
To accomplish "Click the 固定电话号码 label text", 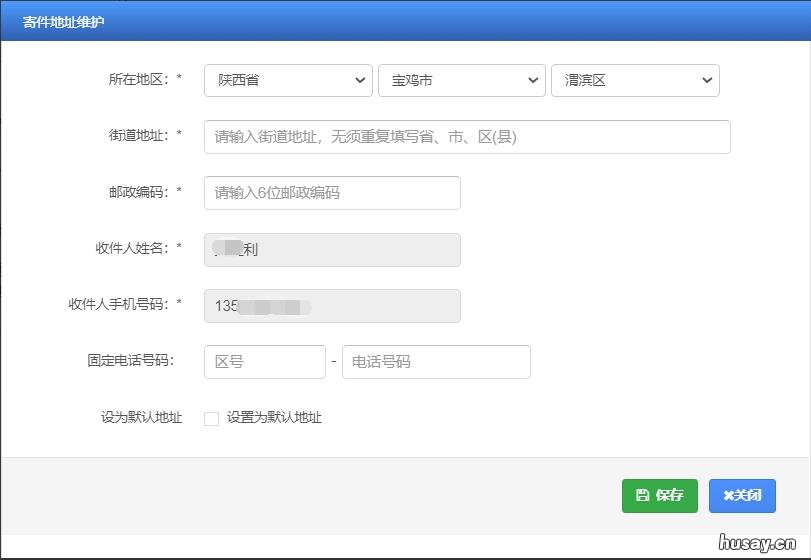I will (131, 360).
